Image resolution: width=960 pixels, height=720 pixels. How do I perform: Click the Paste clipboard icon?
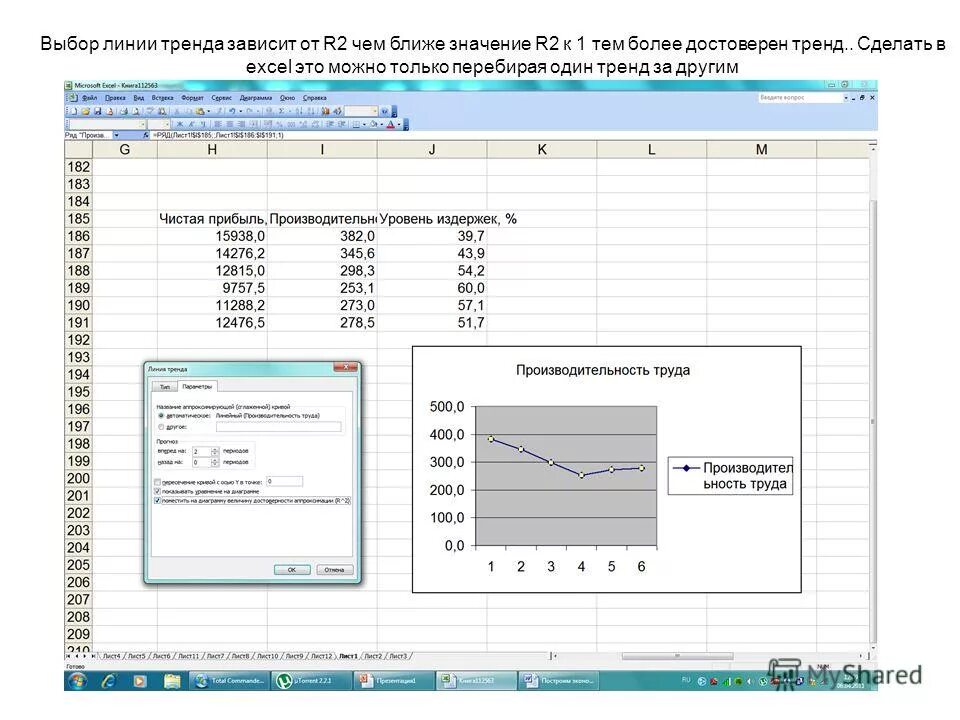(200, 111)
